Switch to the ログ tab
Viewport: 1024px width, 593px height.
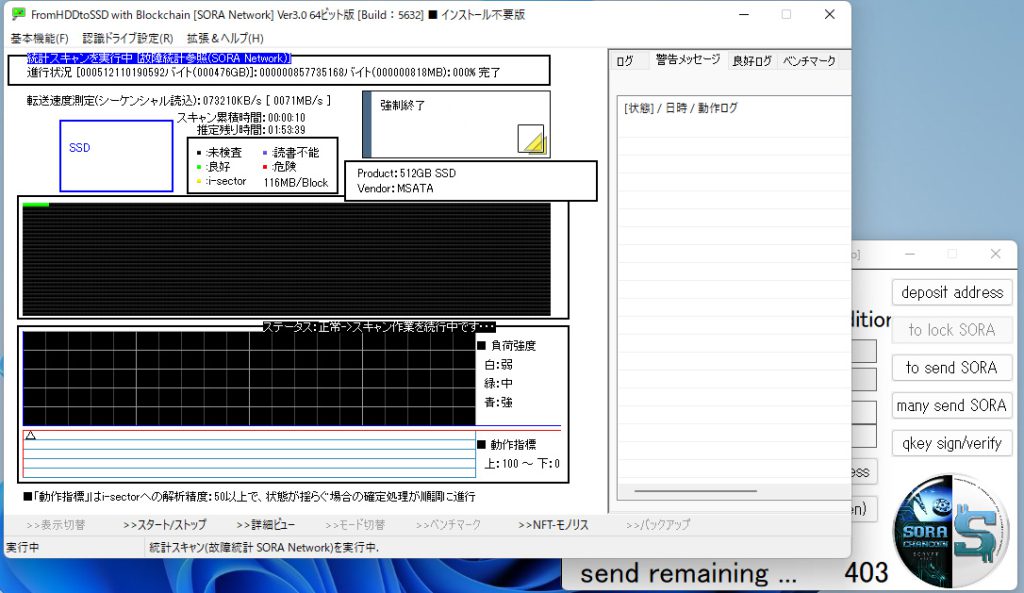click(x=625, y=61)
